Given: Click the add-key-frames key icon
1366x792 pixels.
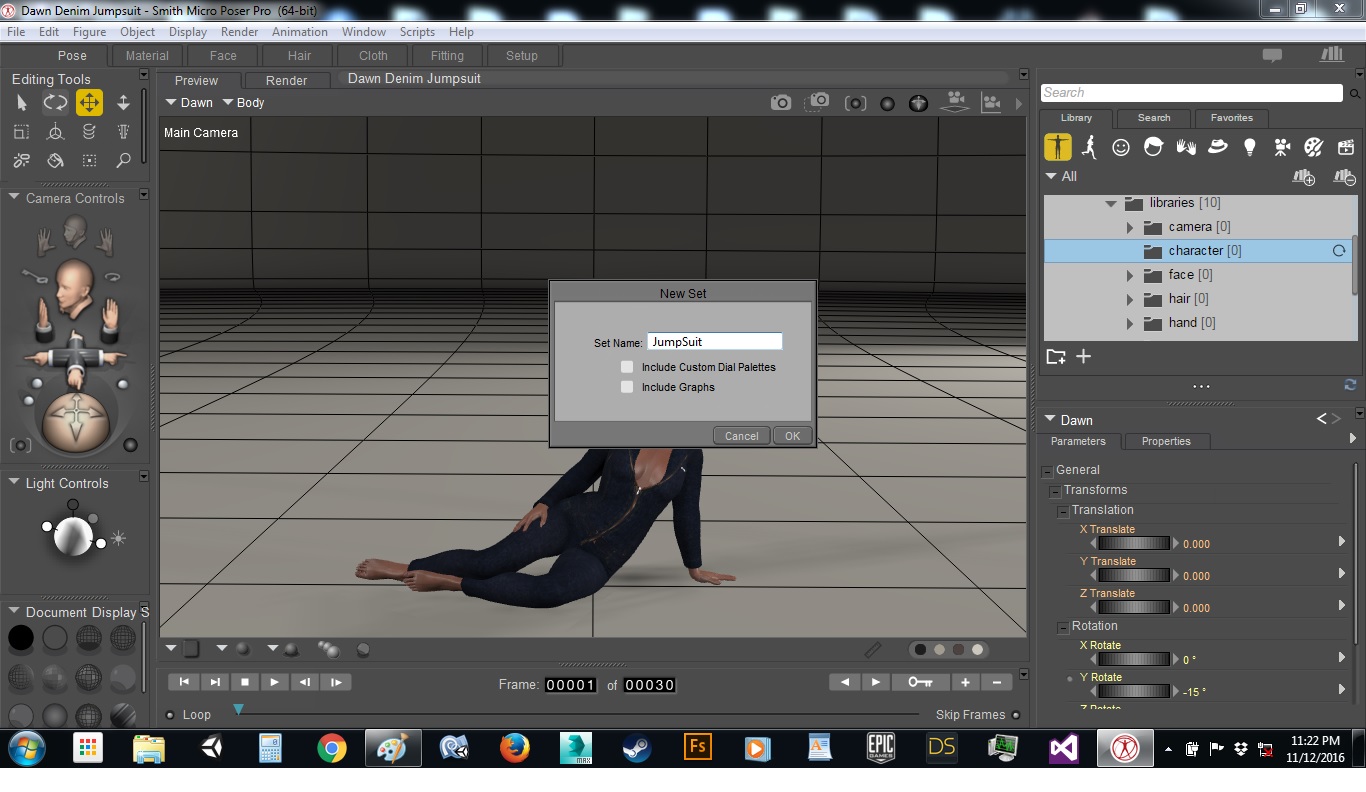Looking at the screenshot, I should [x=919, y=682].
